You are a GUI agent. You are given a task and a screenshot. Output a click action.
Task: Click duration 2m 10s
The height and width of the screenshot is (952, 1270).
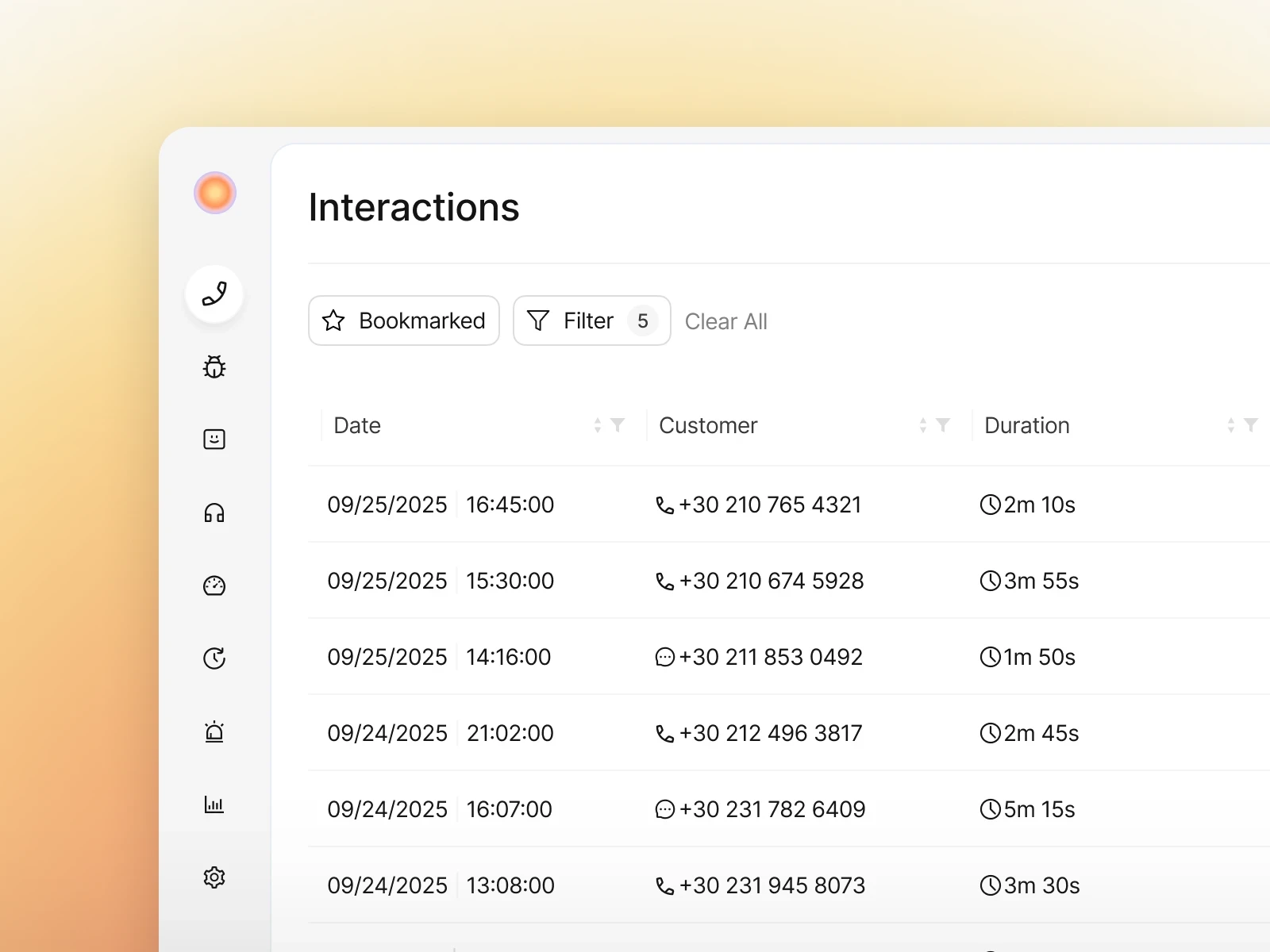tap(1039, 505)
